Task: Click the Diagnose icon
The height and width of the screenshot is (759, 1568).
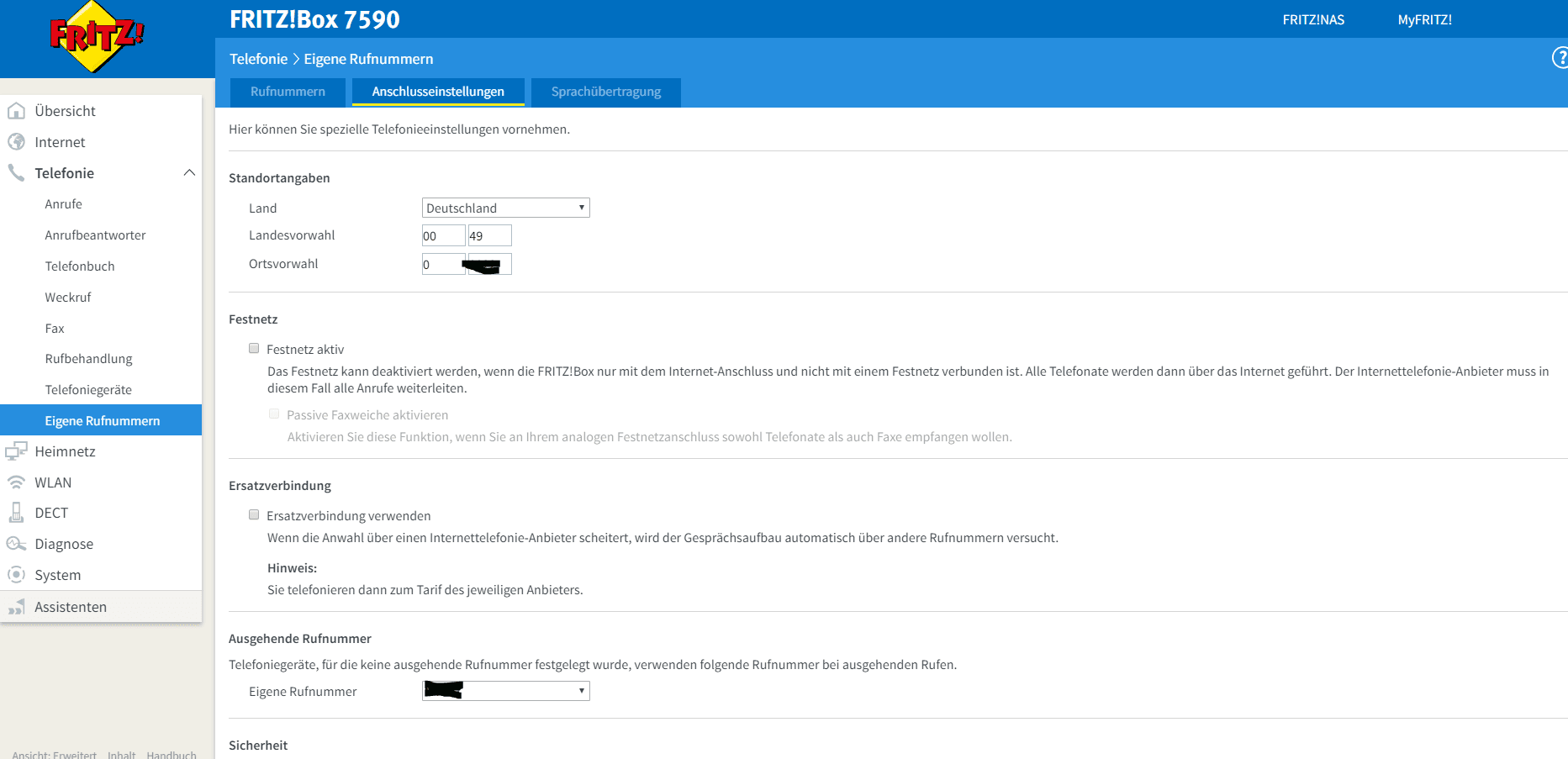Action: tap(16, 544)
